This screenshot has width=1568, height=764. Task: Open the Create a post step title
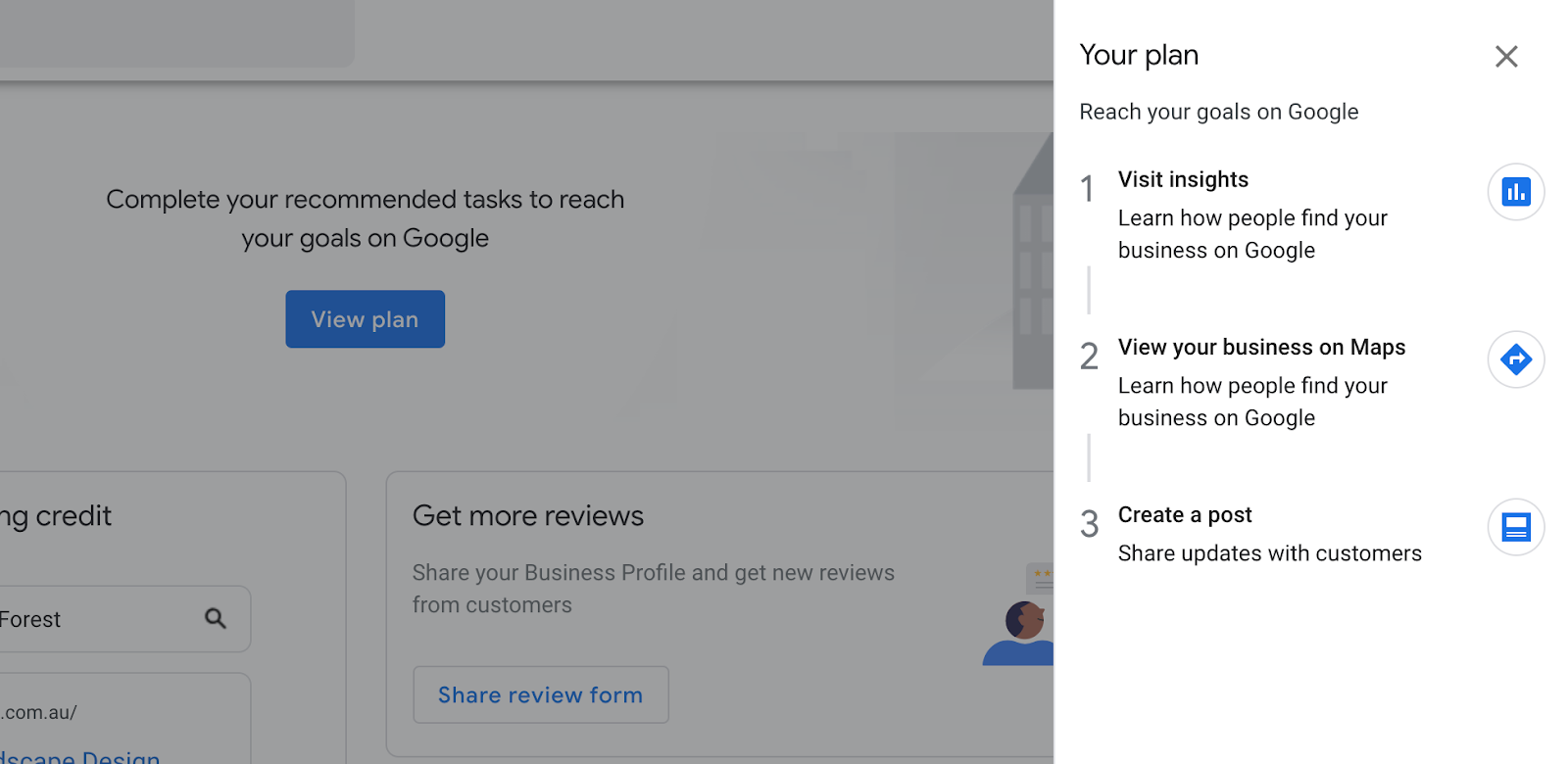click(1185, 514)
